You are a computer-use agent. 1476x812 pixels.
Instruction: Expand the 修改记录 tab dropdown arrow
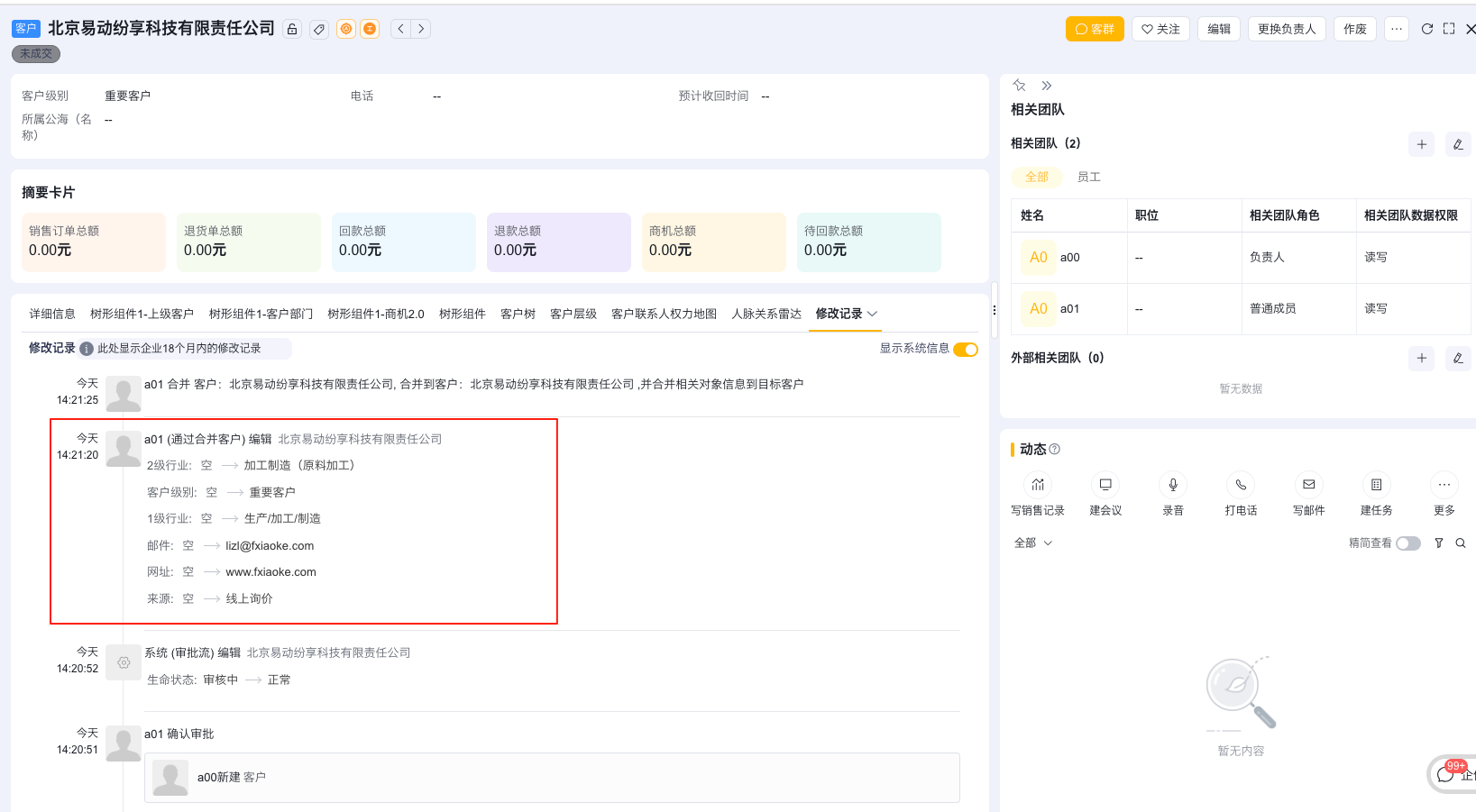click(872, 315)
